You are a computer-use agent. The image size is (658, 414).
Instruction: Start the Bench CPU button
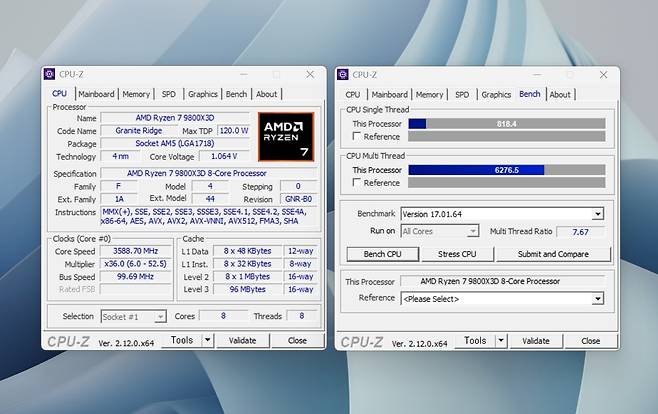click(383, 254)
